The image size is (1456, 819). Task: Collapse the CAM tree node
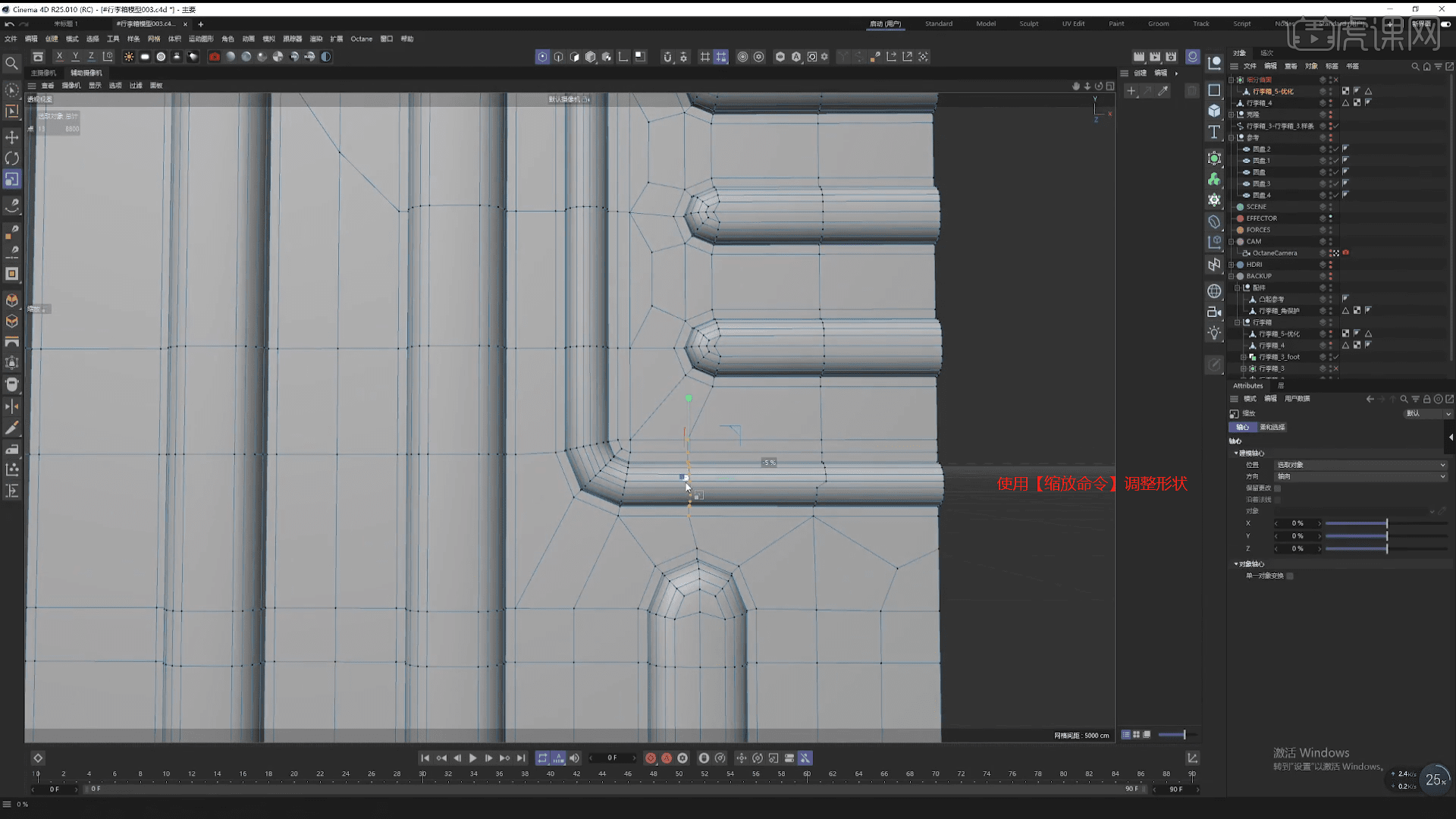coord(1232,242)
